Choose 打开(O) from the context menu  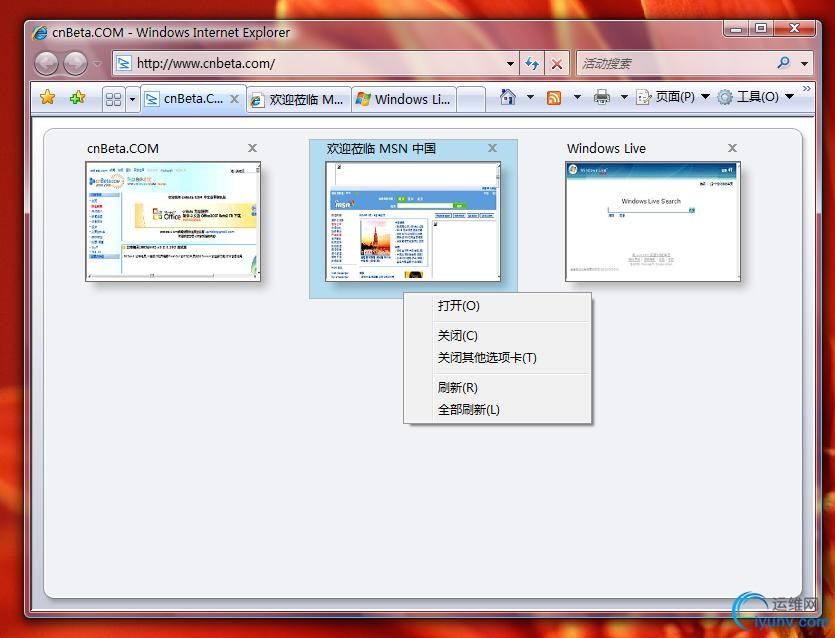(497, 306)
